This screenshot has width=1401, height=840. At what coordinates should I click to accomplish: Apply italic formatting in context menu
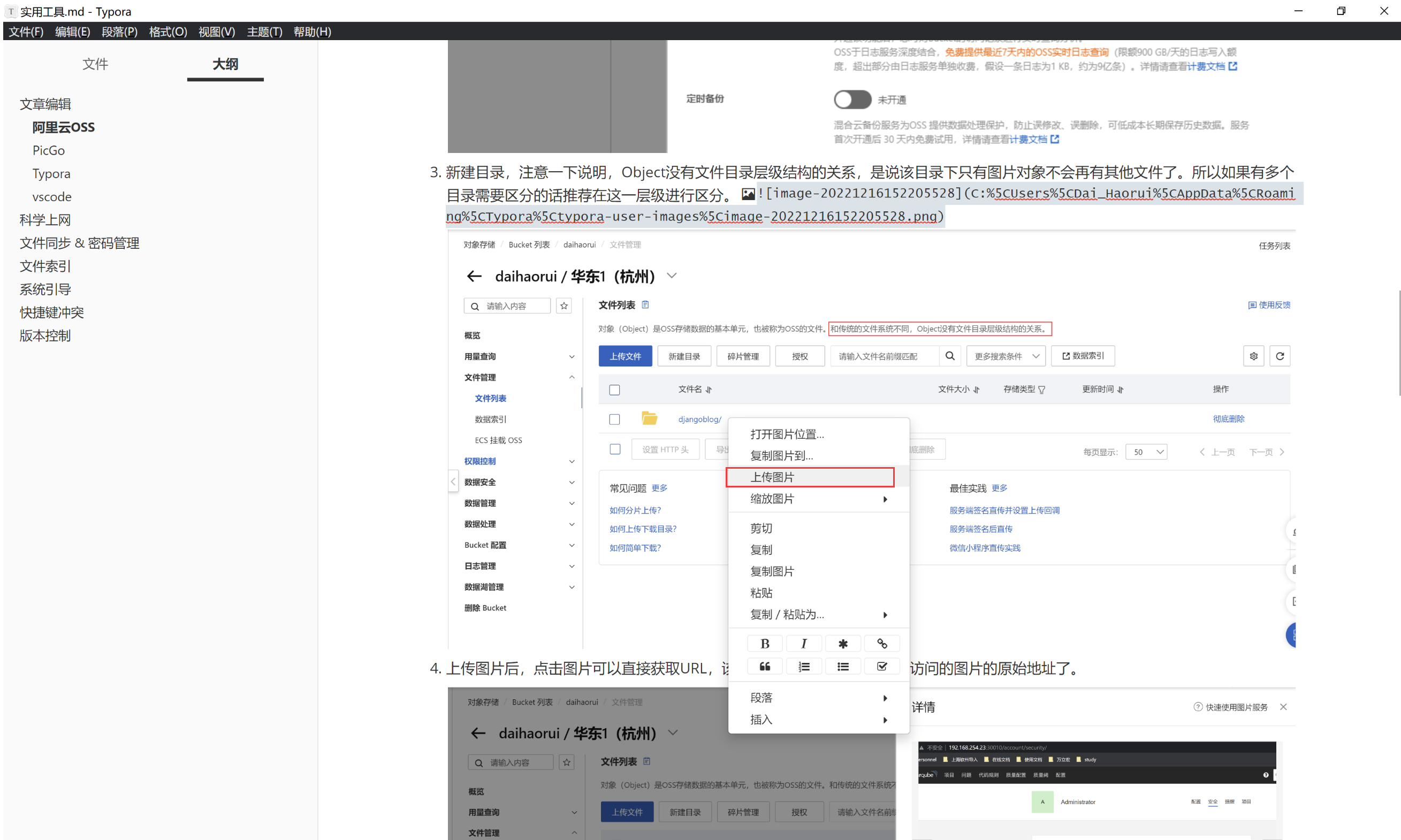point(803,644)
